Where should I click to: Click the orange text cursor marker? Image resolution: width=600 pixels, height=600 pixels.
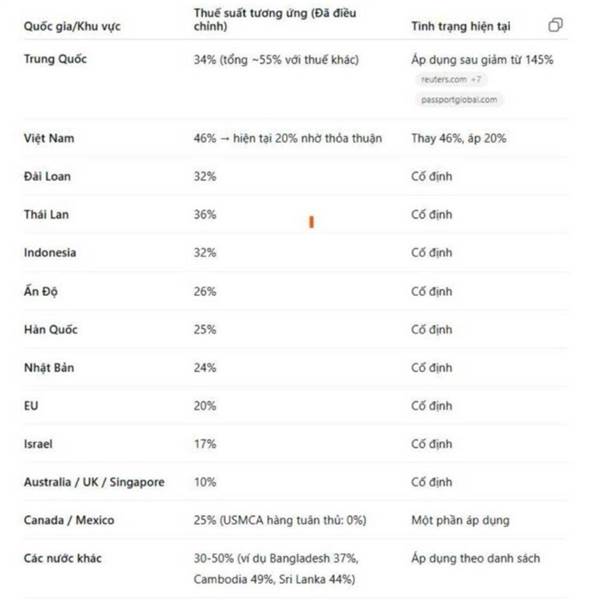pos(311,222)
